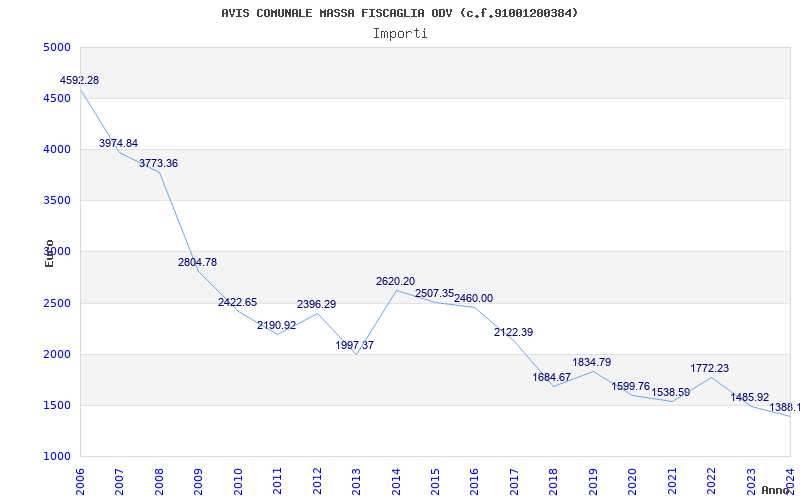800x500 pixels.
Task: Click the y-axis tick 2500
Action: 57,304
